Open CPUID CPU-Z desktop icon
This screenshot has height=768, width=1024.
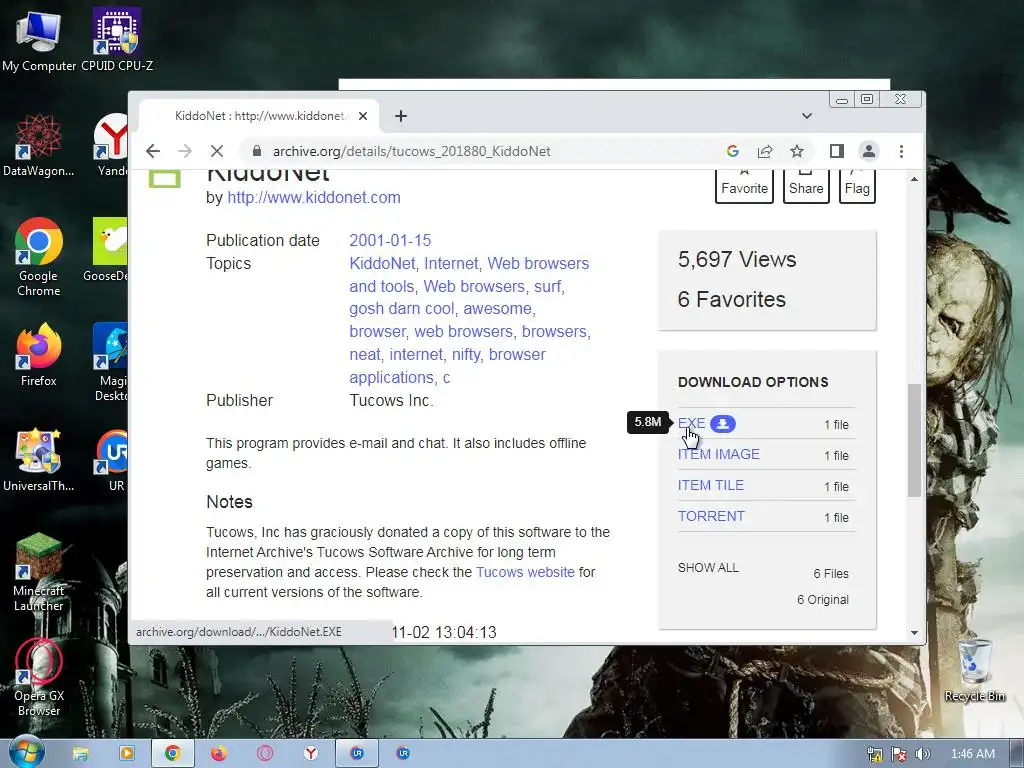click(x=117, y=41)
